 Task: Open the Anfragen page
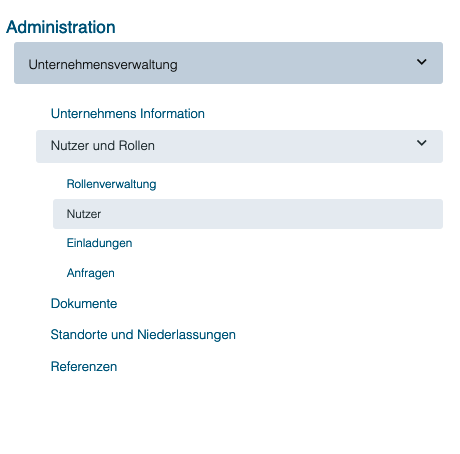(91, 273)
